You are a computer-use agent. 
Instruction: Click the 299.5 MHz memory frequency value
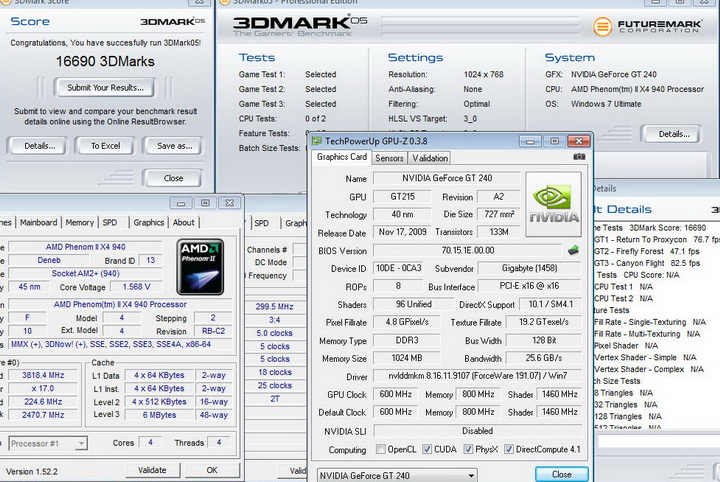[275, 307]
